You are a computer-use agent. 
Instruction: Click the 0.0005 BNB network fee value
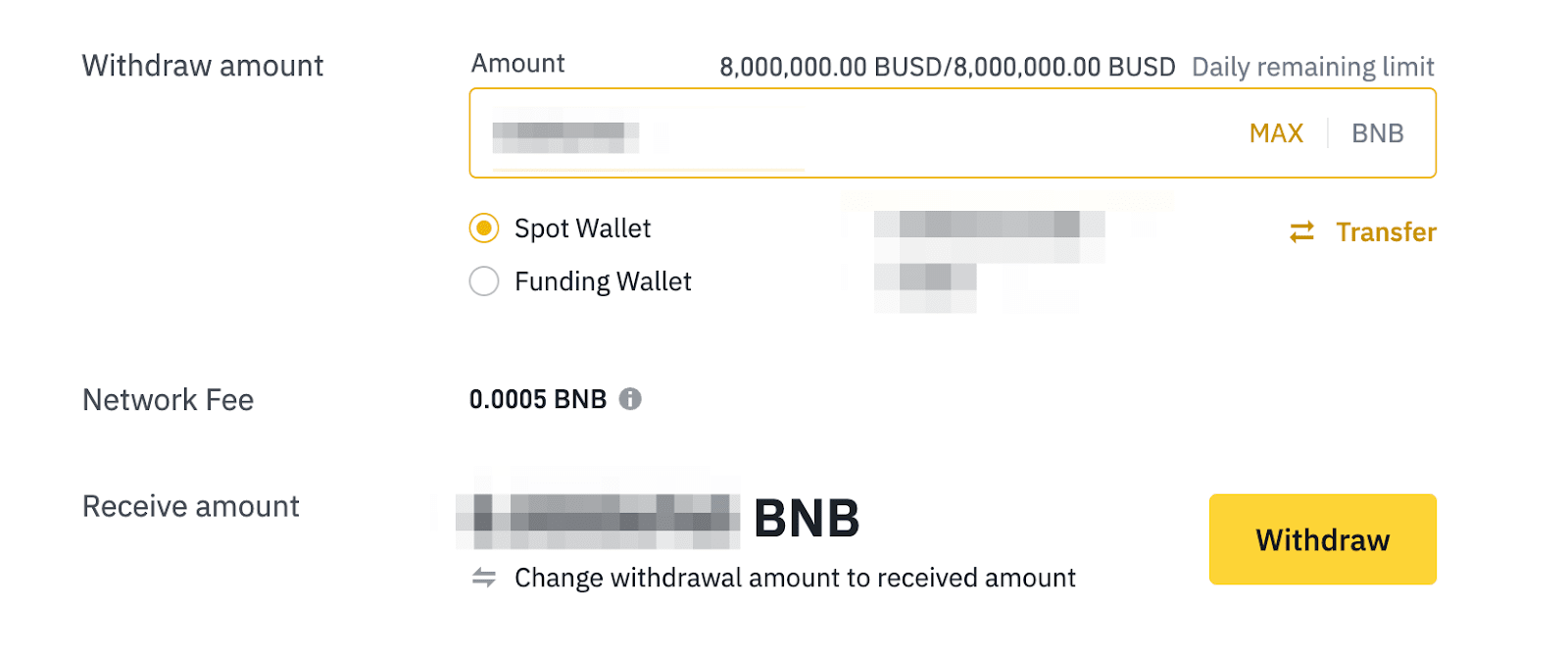point(538,399)
